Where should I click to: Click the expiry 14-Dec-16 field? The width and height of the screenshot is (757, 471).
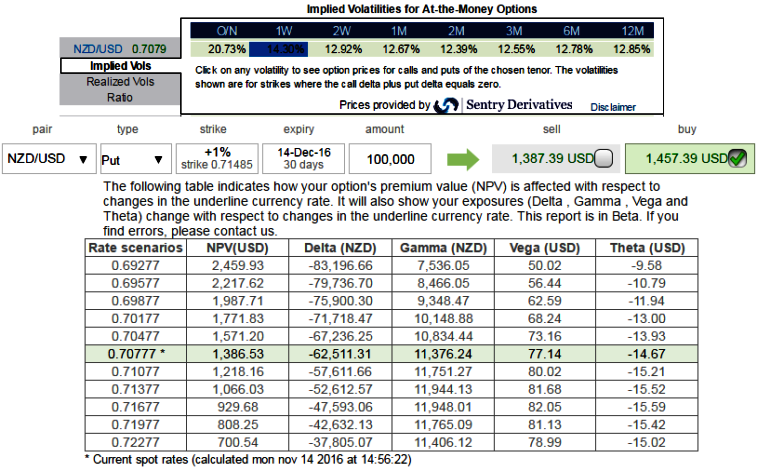304,158
